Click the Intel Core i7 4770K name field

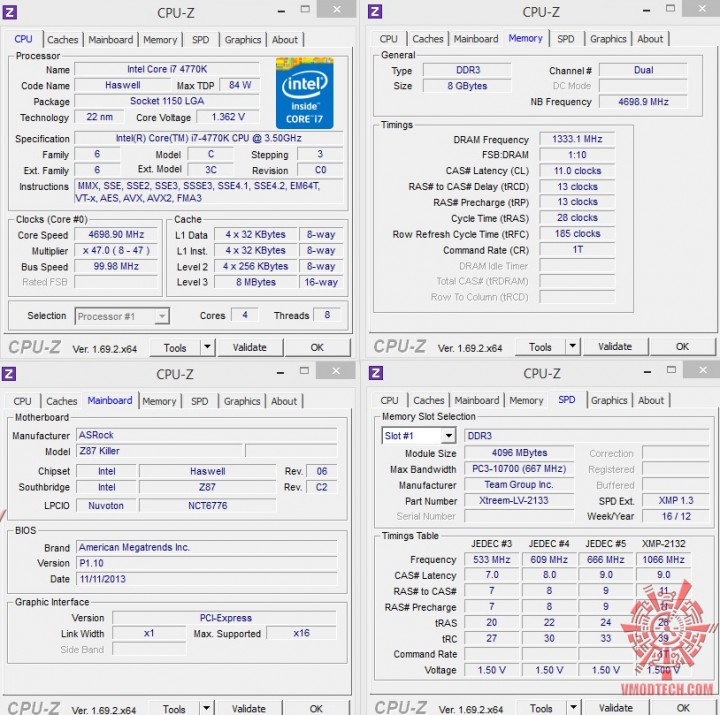(167, 69)
